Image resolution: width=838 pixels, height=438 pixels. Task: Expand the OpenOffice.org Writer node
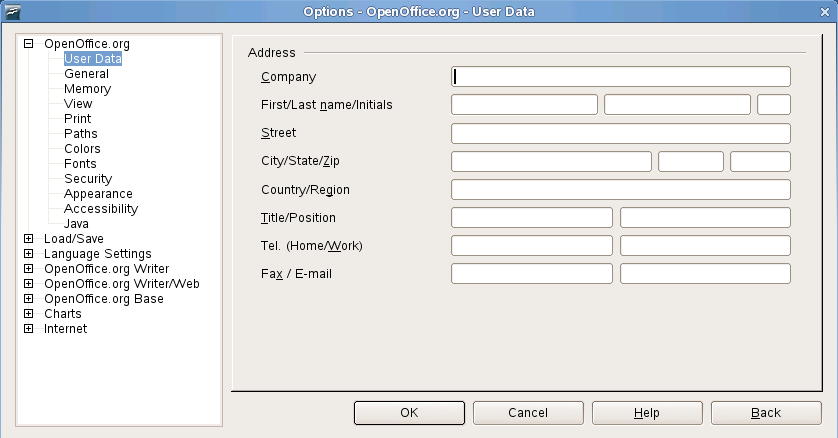tap(29, 269)
